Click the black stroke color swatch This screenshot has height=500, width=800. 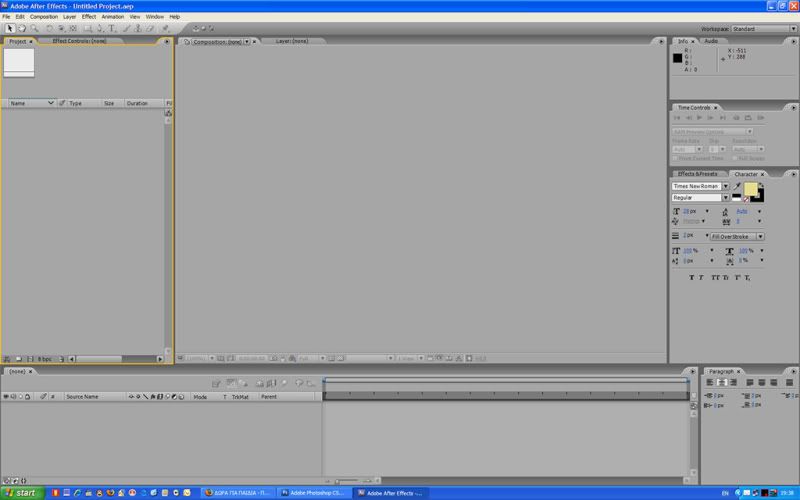click(760, 196)
